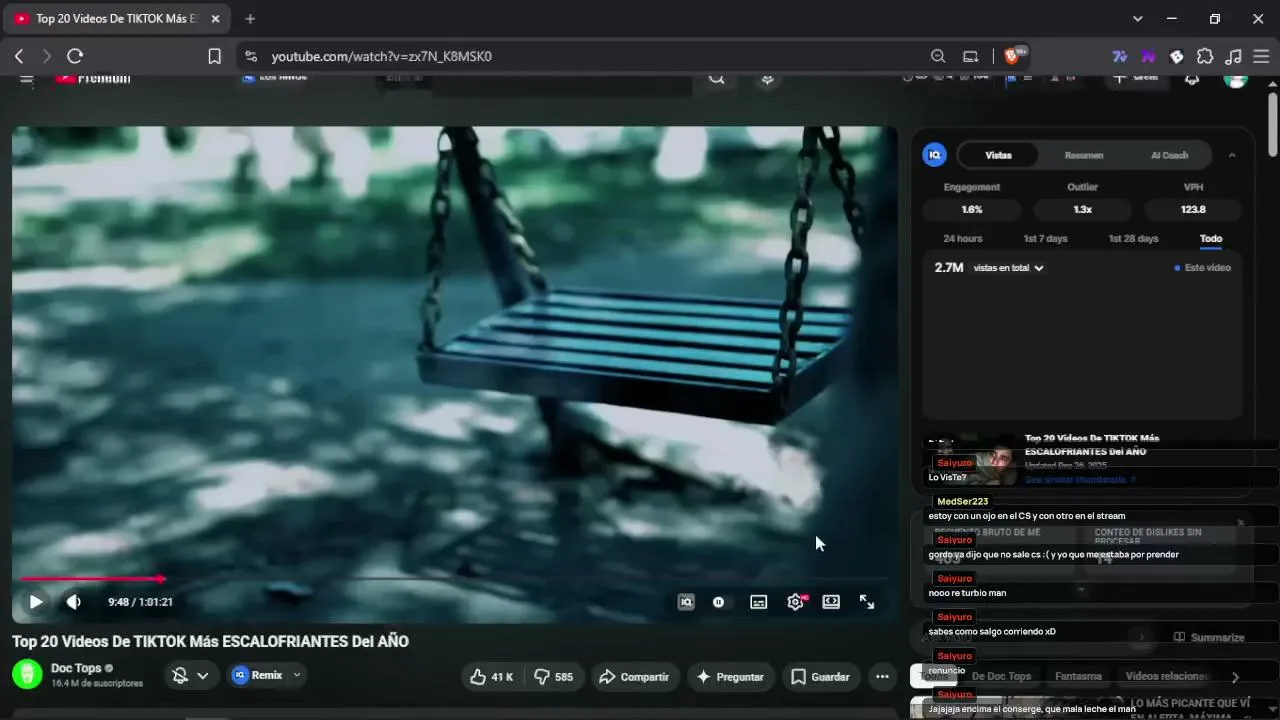
Task: Open the vidIQ player overlay button
Action: click(x=686, y=602)
